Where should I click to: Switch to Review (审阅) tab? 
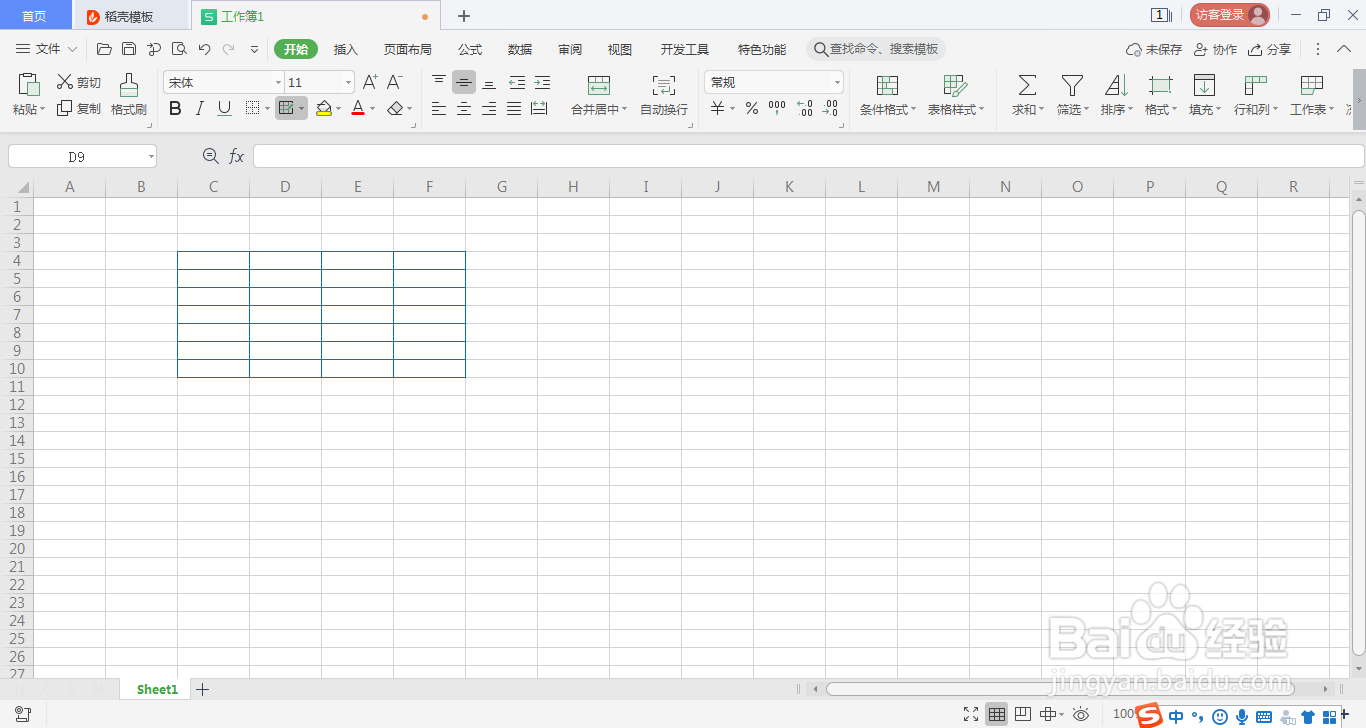click(x=570, y=49)
